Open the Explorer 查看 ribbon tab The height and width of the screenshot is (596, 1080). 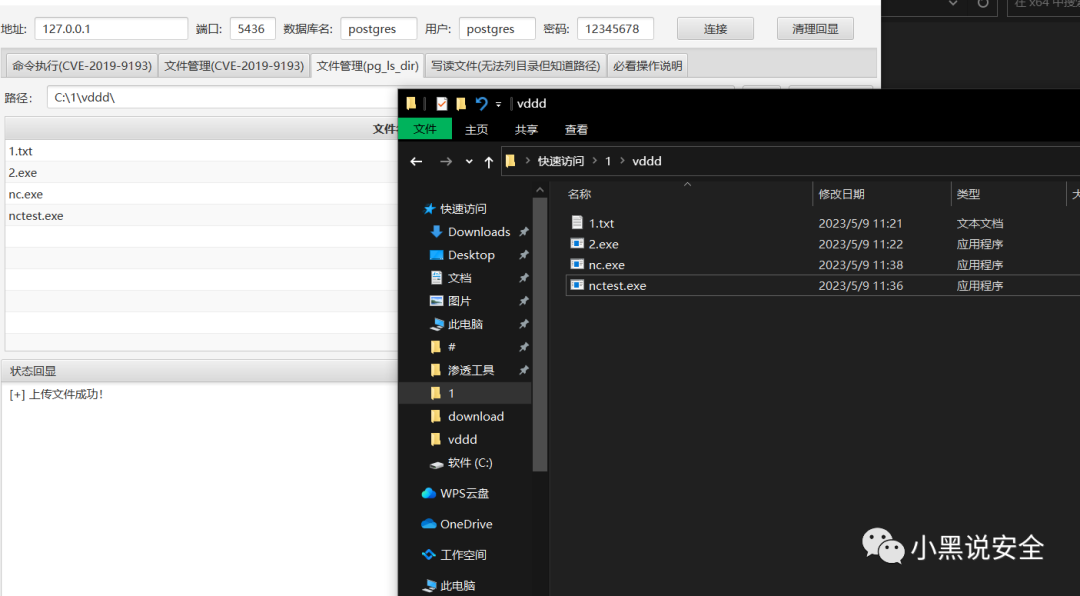coord(576,130)
